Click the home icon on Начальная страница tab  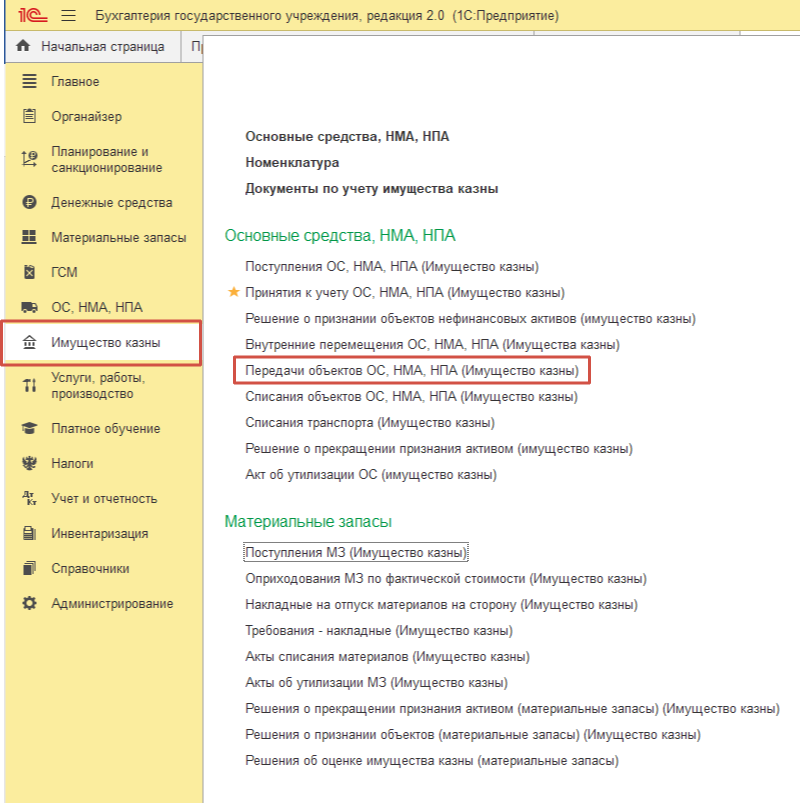tap(23, 46)
